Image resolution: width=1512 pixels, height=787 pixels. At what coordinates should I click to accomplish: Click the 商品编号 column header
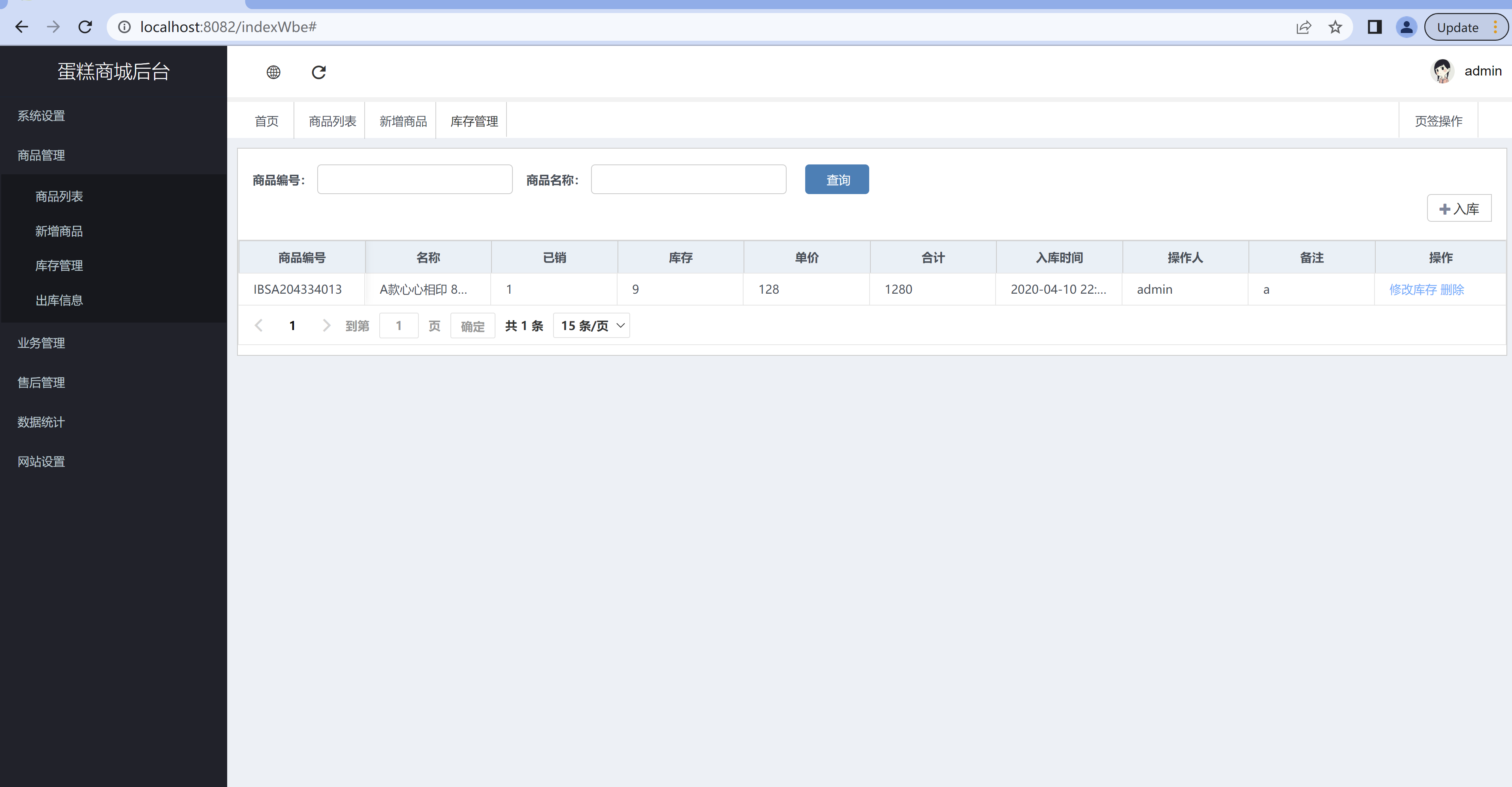[x=302, y=257]
